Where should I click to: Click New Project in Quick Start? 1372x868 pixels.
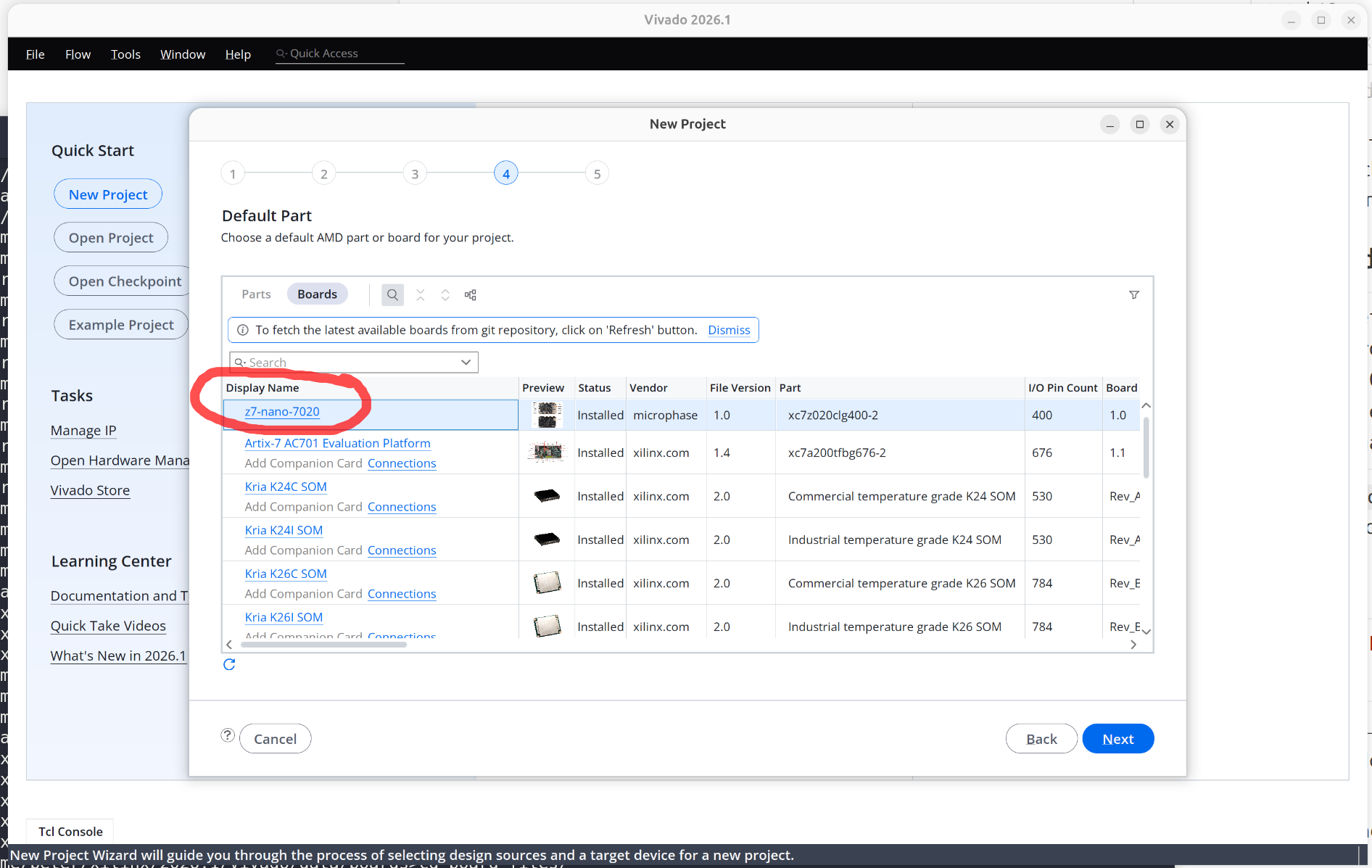click(x=108, y=194)
